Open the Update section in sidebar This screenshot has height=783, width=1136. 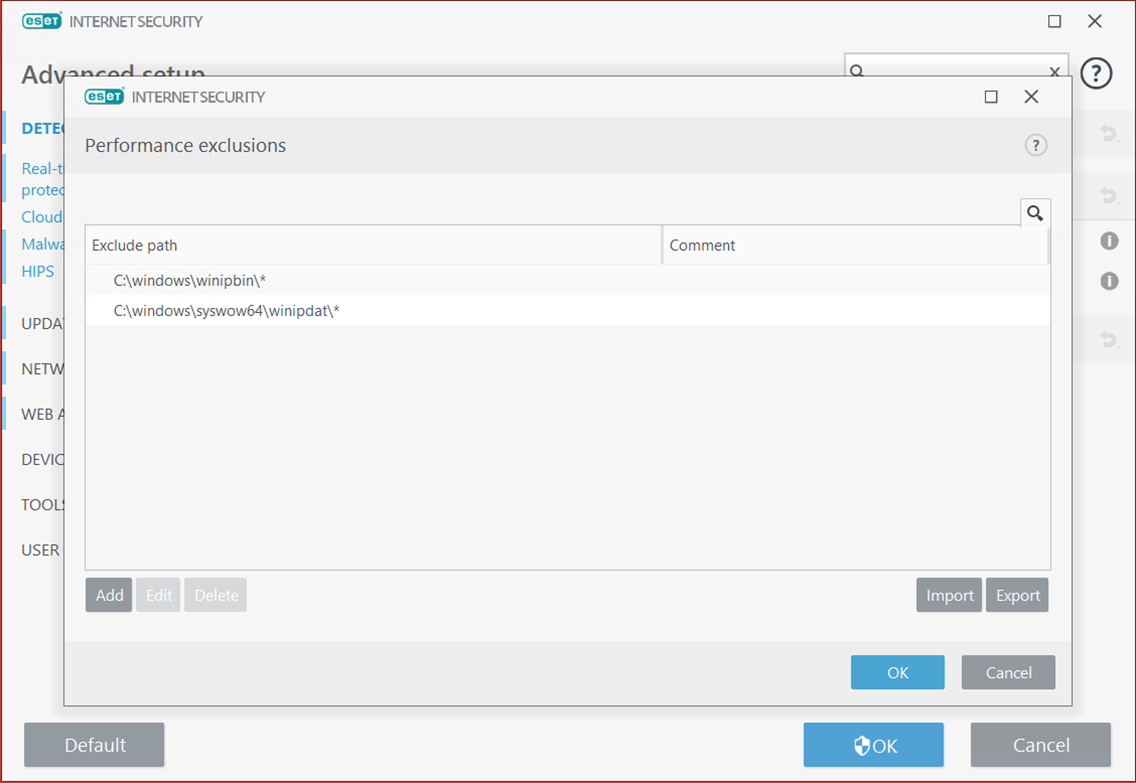pos(42,323)
